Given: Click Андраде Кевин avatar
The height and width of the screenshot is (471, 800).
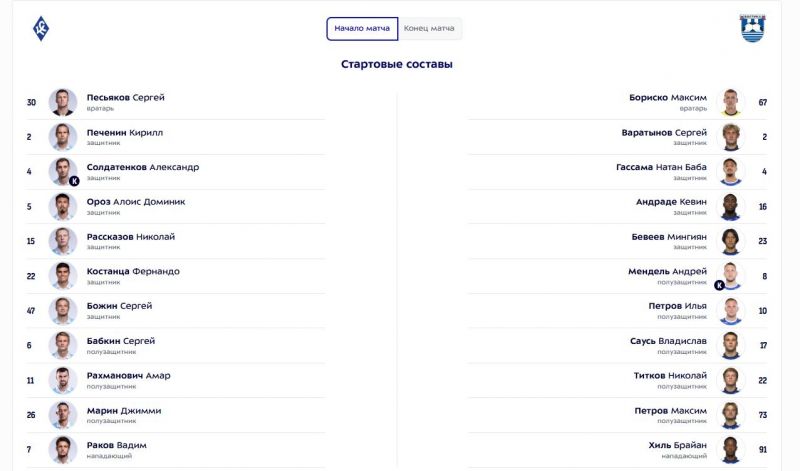Looking at the screenshot, I should (x=731, y=207).
